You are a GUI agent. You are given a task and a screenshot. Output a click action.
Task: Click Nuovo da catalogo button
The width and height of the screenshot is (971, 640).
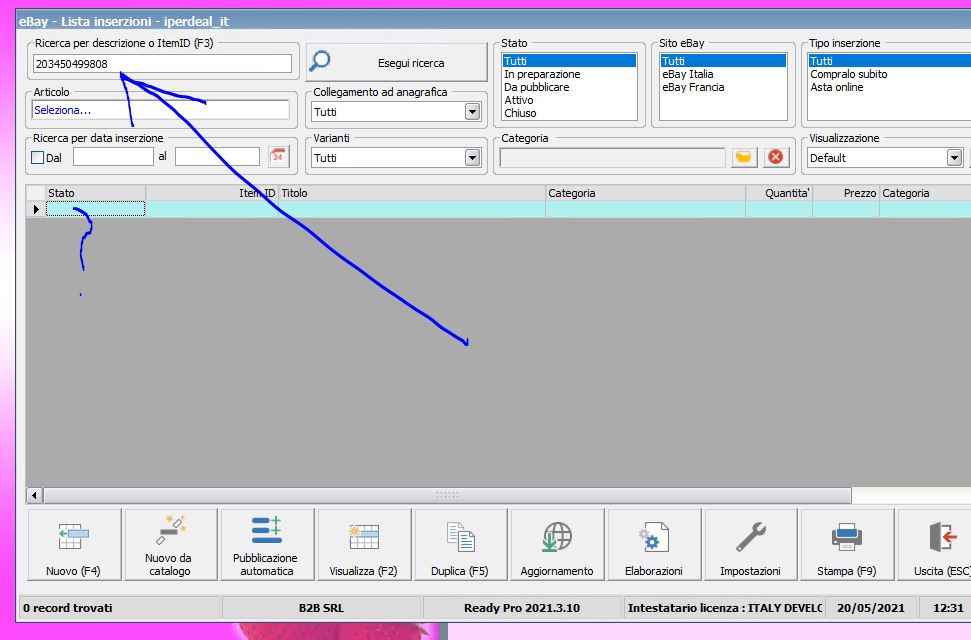pos(169,544)
